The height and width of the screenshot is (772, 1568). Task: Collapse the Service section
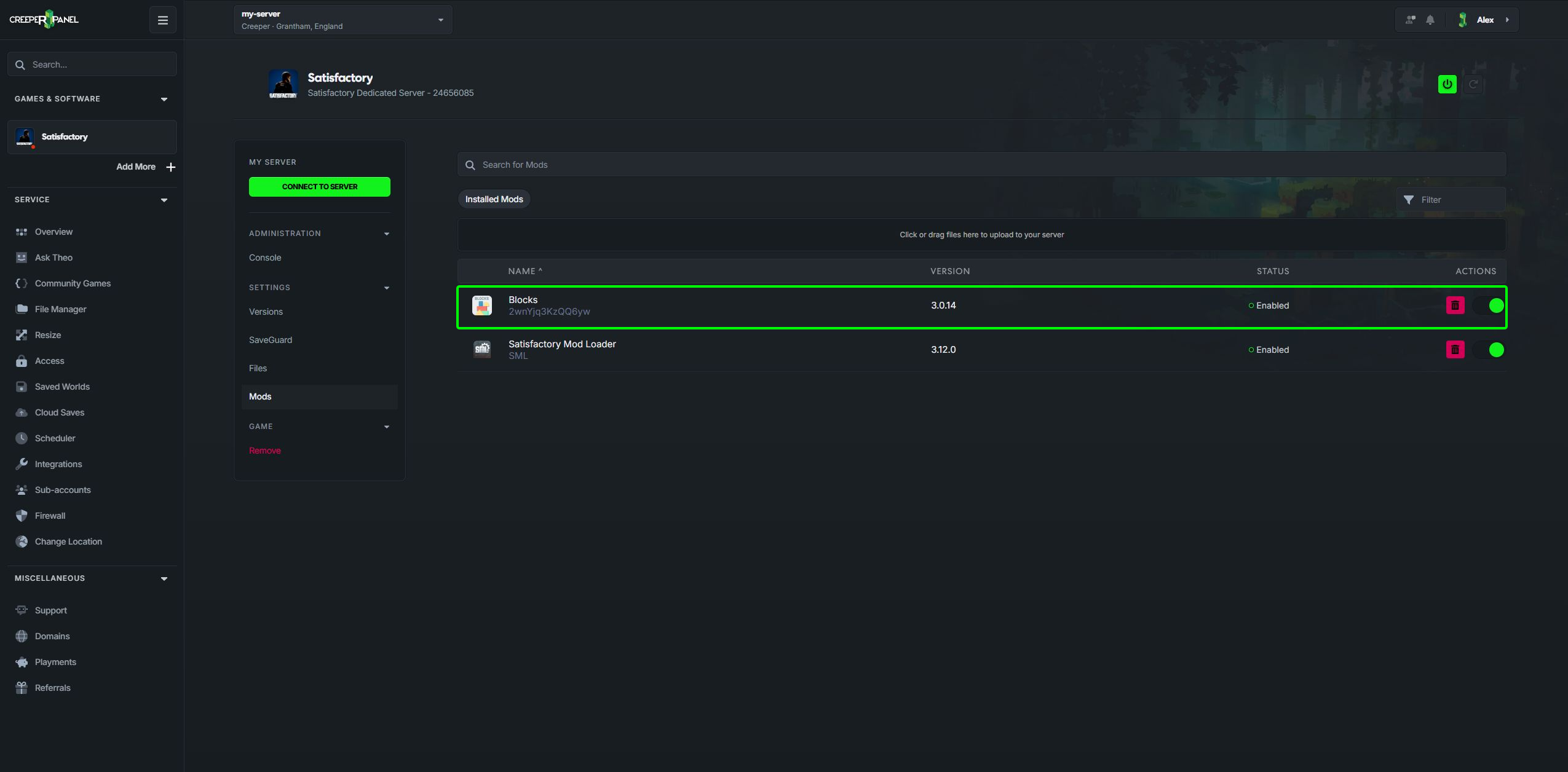(164, 200)
